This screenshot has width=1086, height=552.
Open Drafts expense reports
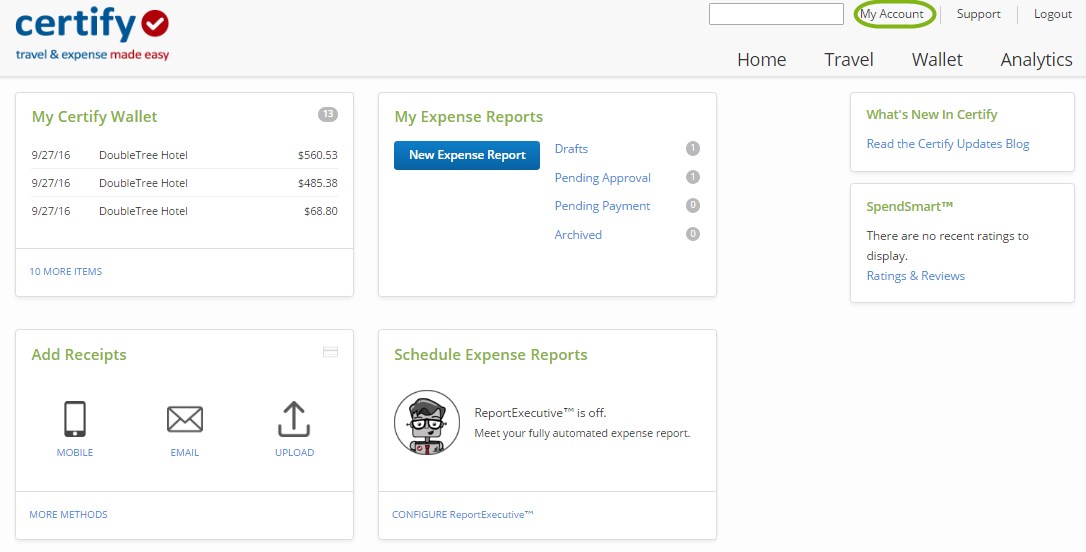(x=571, y=149)
